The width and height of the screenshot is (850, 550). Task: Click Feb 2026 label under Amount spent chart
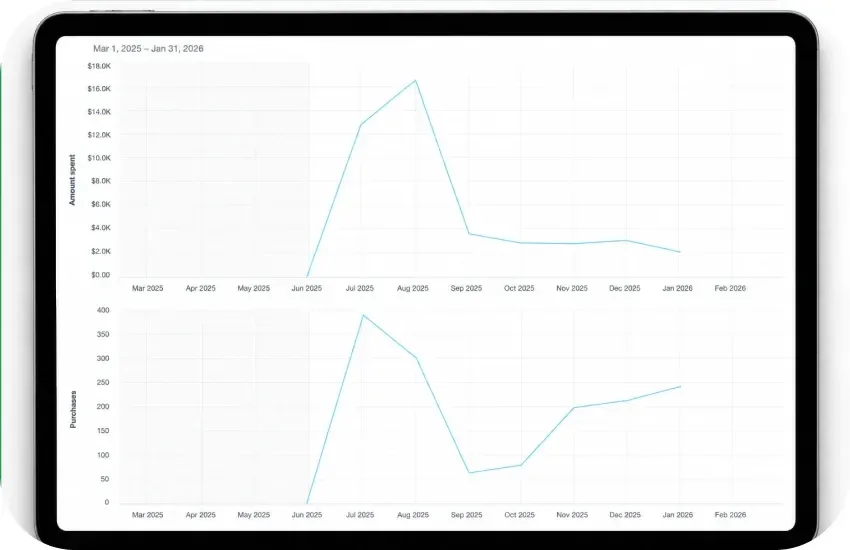coord(730,288)
